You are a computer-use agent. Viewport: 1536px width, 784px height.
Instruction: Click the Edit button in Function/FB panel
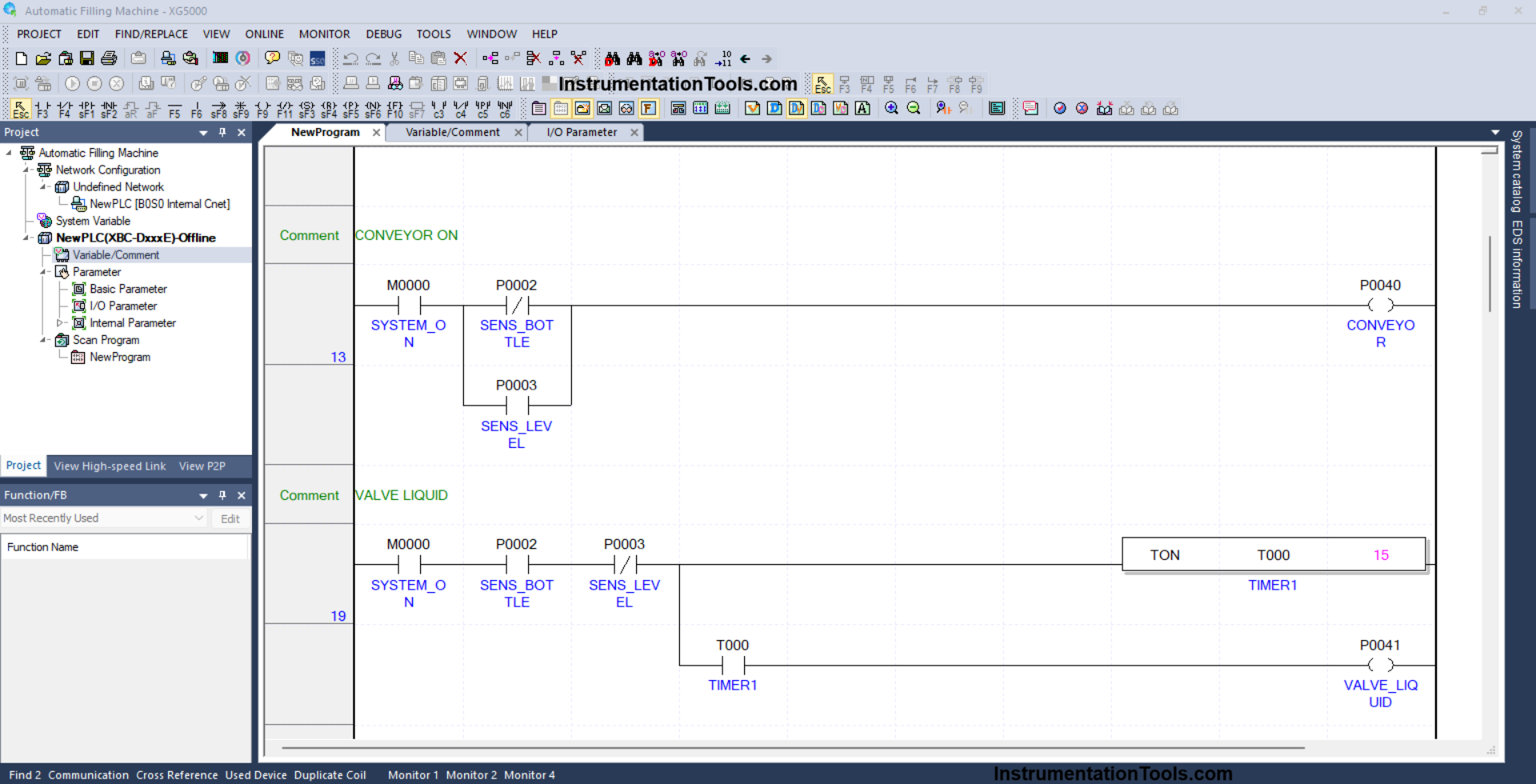(230, 518)
